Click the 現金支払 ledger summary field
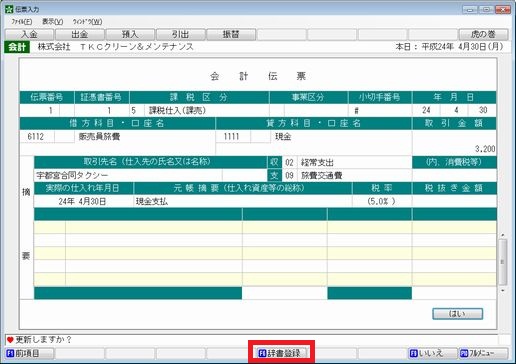 (x=243, y=201)
